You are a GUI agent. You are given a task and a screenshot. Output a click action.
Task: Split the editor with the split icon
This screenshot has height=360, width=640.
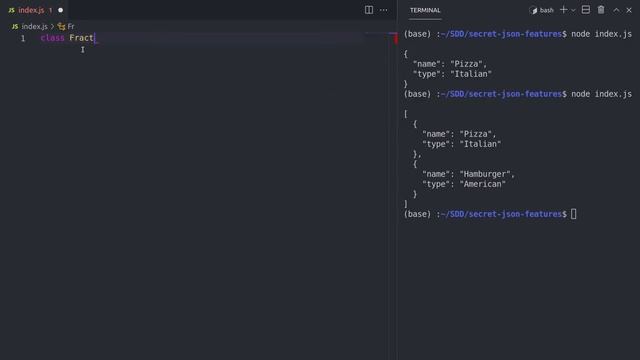(x=369, y=10)
